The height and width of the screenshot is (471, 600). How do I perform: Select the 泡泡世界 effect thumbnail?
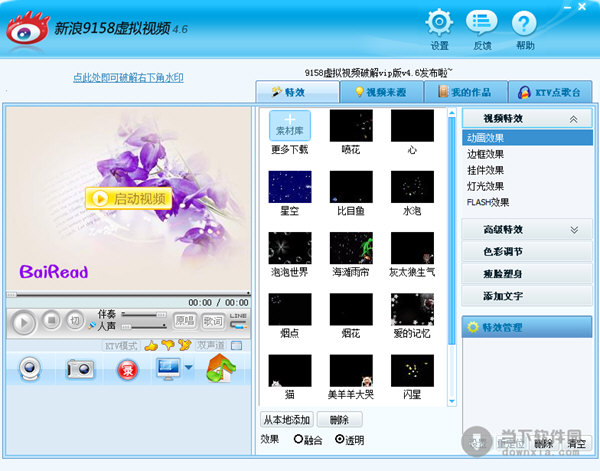[290, 248]
